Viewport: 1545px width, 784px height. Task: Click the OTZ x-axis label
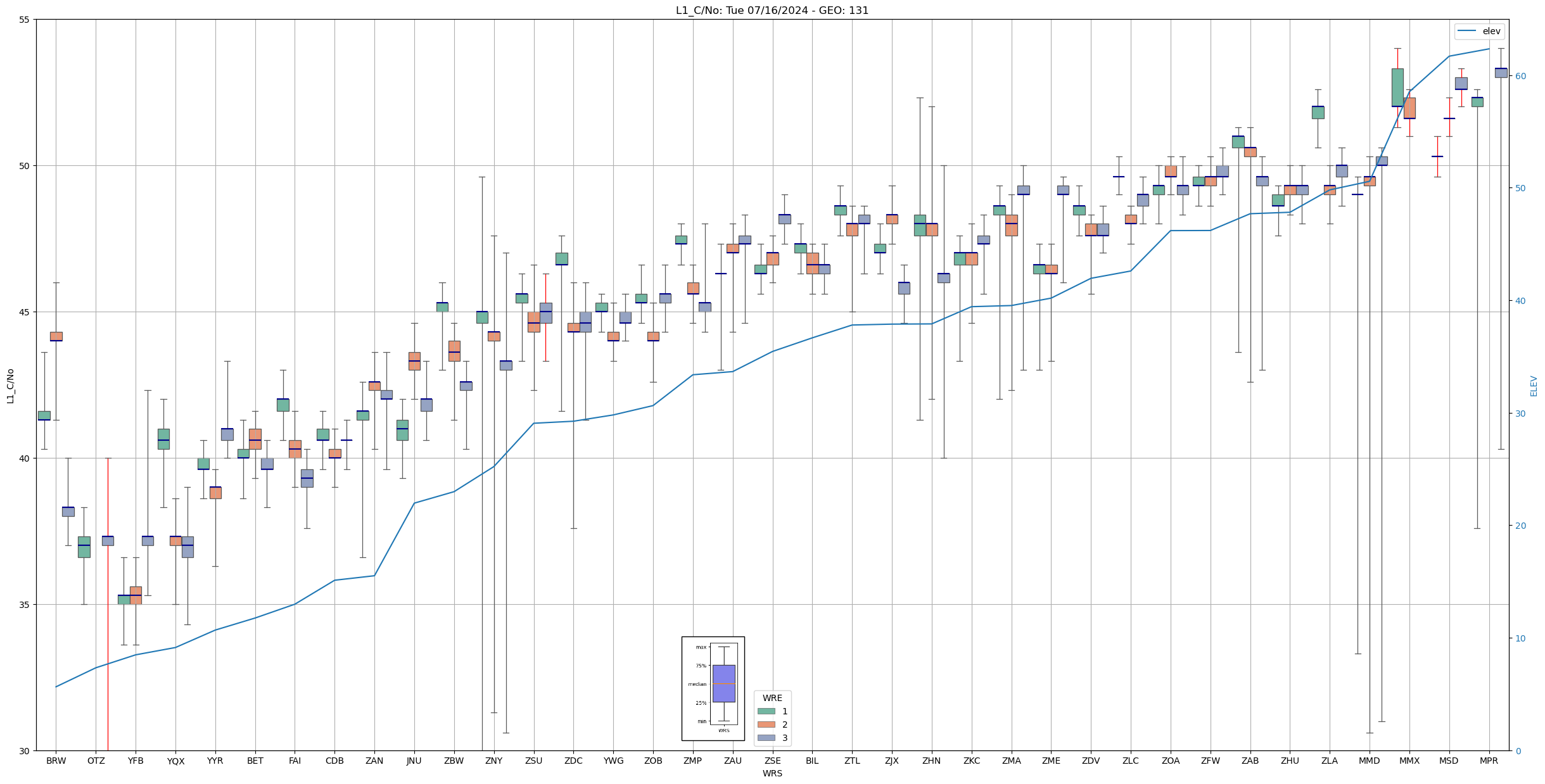pyautogui.click(x=96, y=761)
